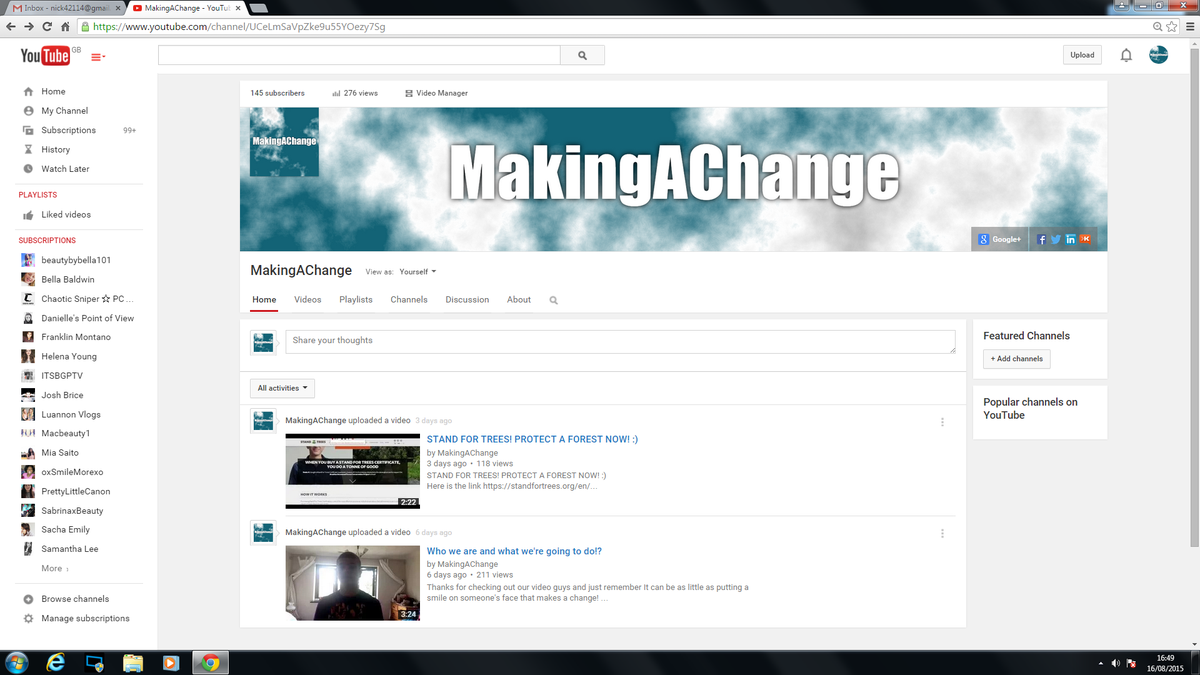Open Chrome's menu hamburger icon
The image size is (1200, 675).
tap(1188, 27)
